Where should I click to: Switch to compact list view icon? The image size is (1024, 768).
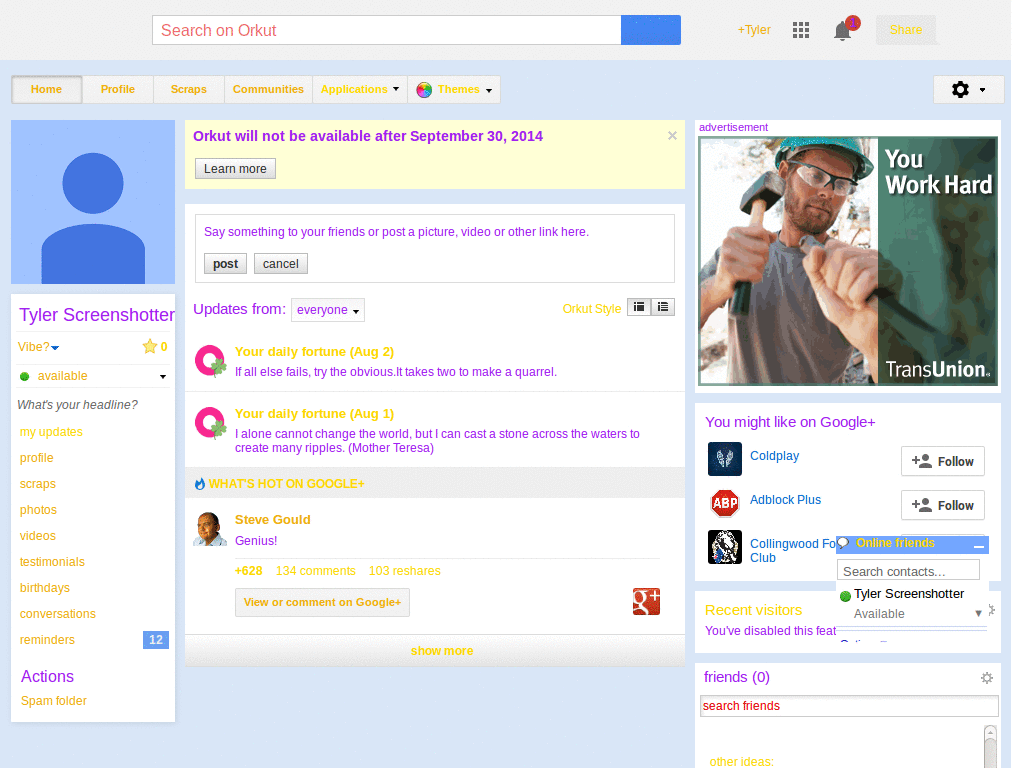tap(639, 307)
